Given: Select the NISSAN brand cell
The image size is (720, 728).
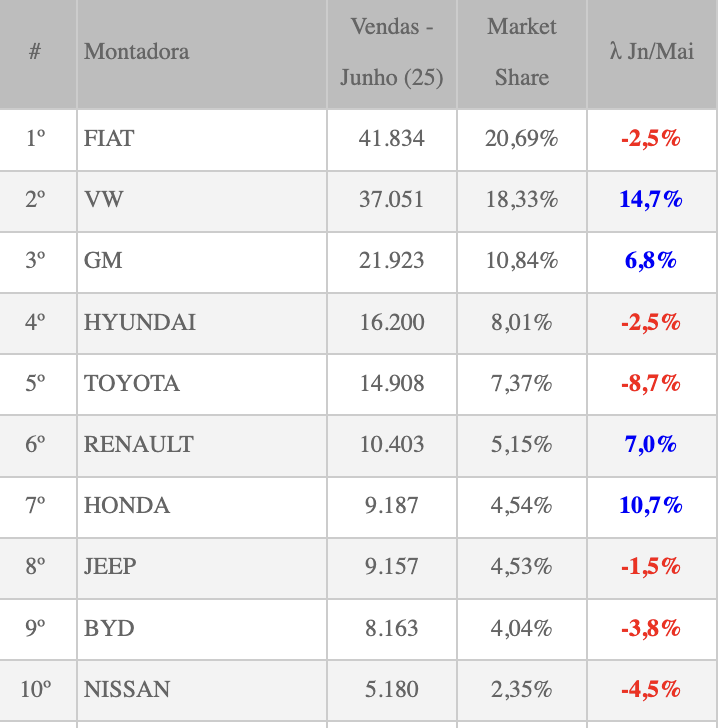Looking at the screenshot, I should click(x=127, y=690).
